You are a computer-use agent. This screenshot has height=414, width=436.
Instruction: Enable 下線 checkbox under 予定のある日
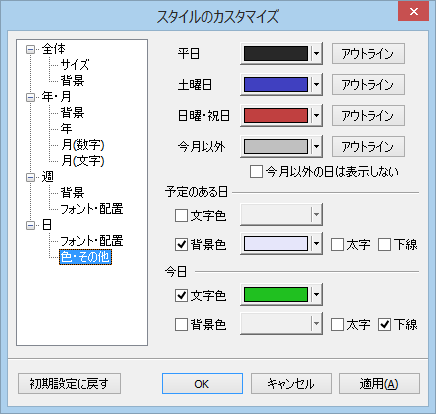click(x=384, y=245)
